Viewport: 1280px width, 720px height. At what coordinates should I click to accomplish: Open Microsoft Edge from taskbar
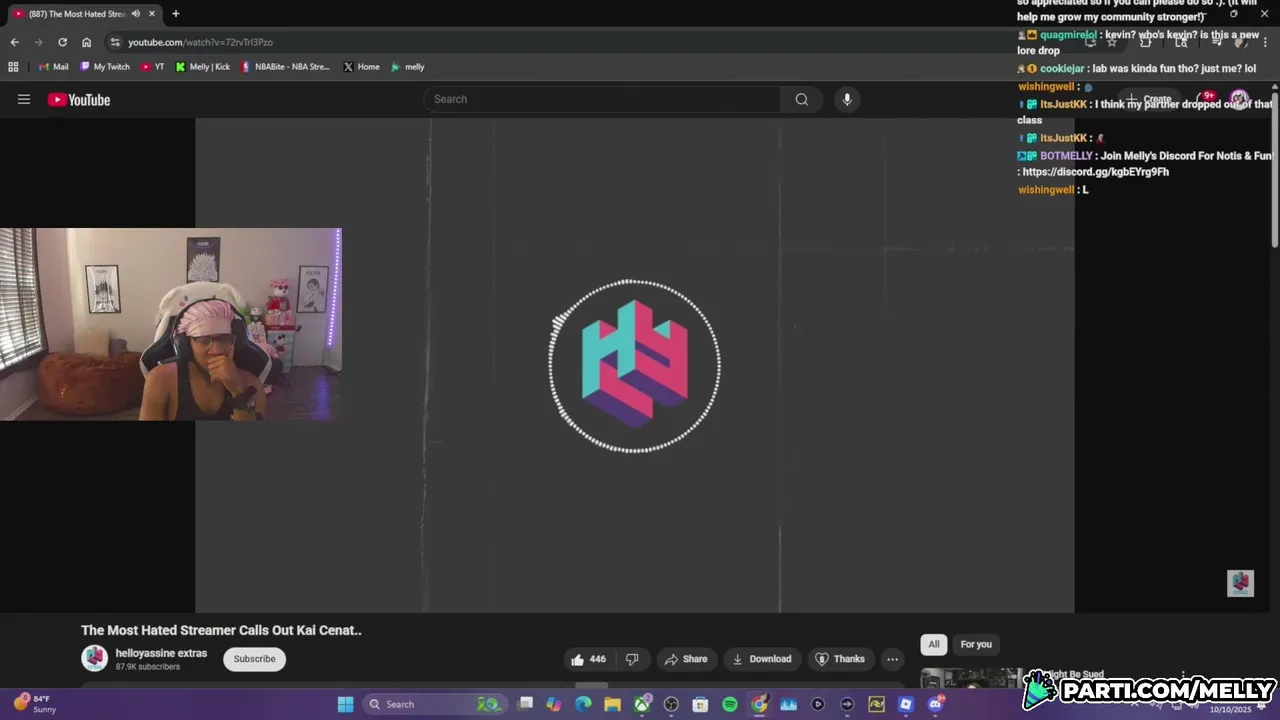(583, 704)
